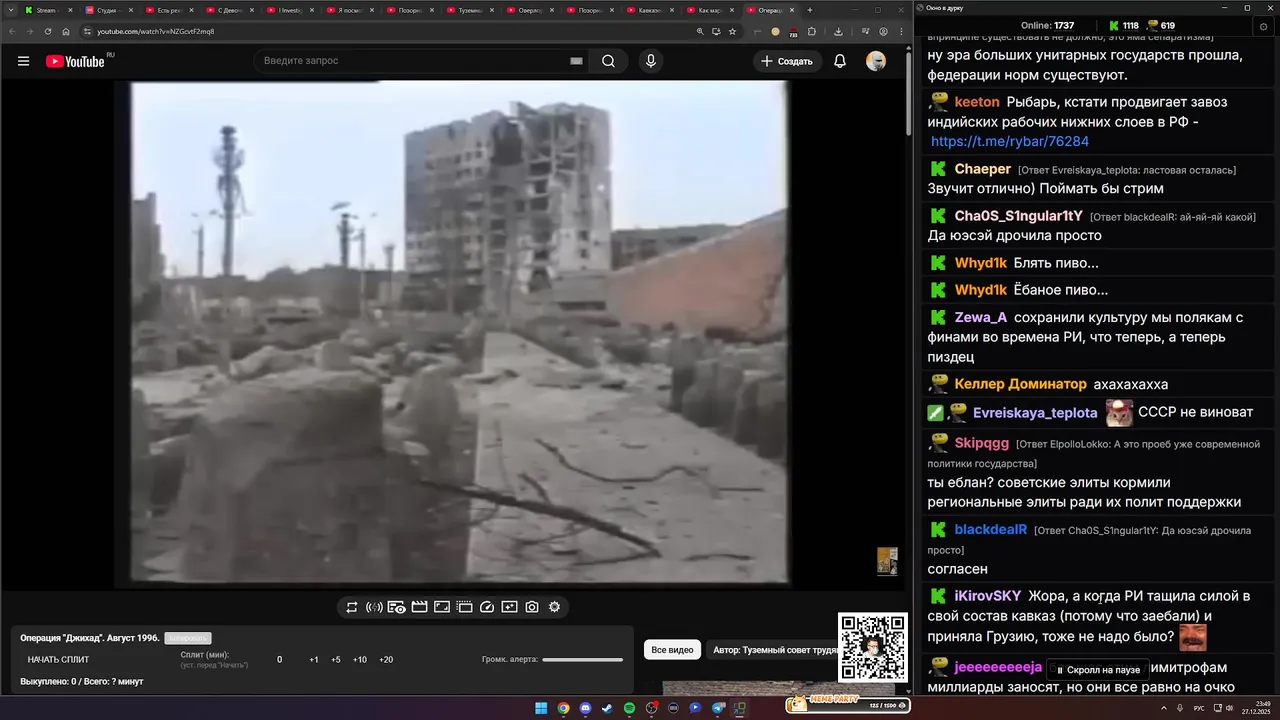Click the 'Создать' create button
1280x720 pixels.
coord(786,61)
